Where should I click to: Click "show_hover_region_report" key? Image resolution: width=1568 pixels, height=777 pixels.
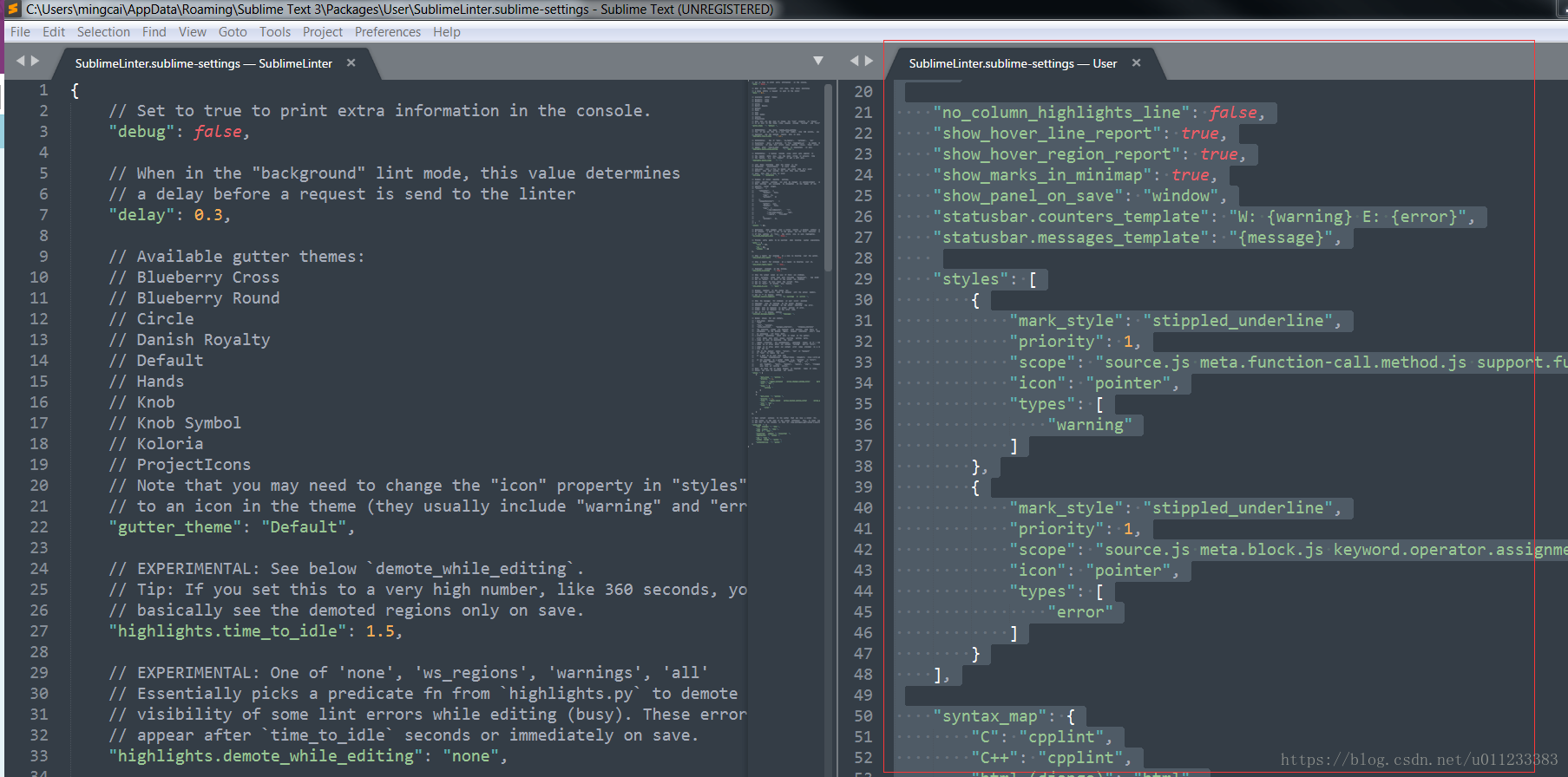[1057, 154]
